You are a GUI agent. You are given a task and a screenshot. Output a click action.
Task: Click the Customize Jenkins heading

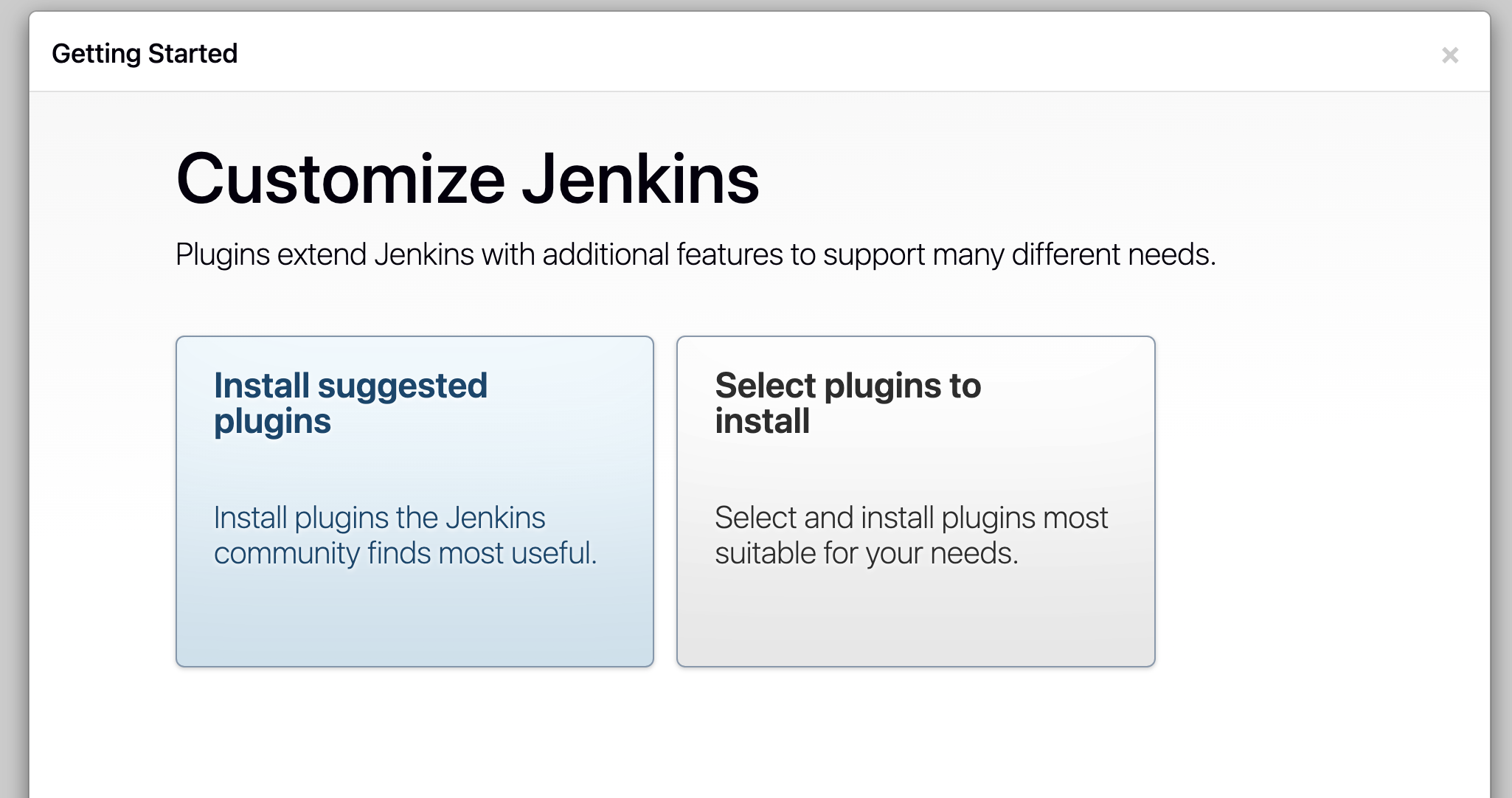point(468,179)
